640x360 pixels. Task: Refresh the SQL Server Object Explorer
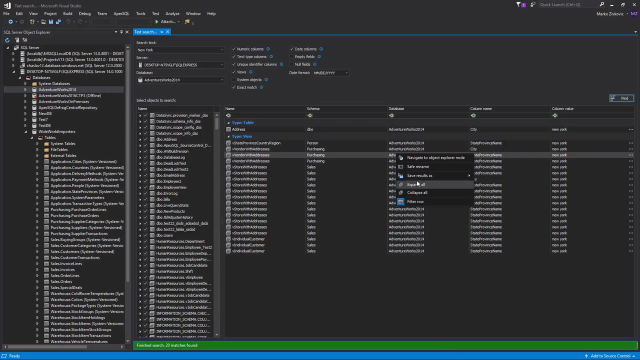tap(7, 40)
